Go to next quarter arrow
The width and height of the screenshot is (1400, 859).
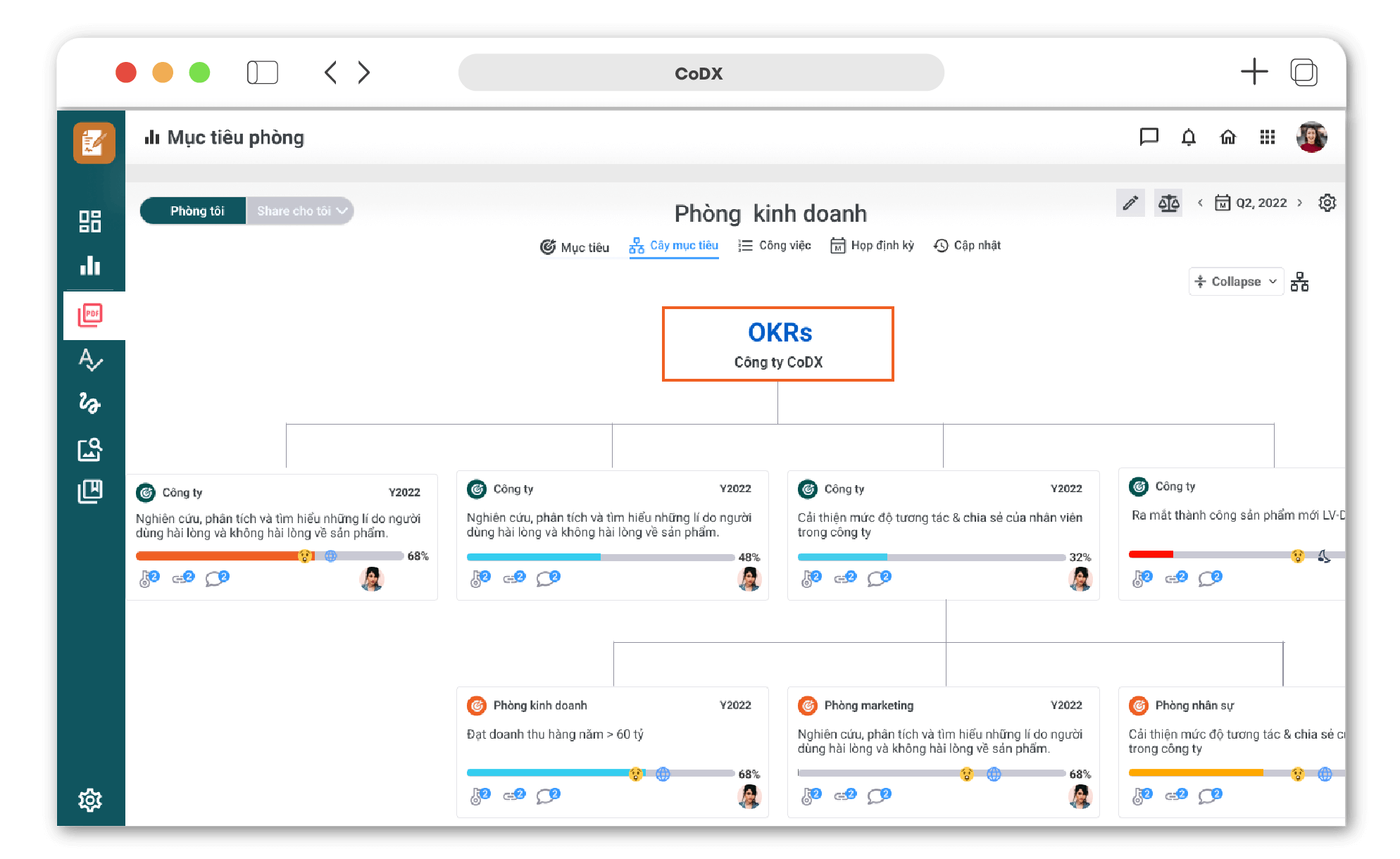pos(1299,203)
